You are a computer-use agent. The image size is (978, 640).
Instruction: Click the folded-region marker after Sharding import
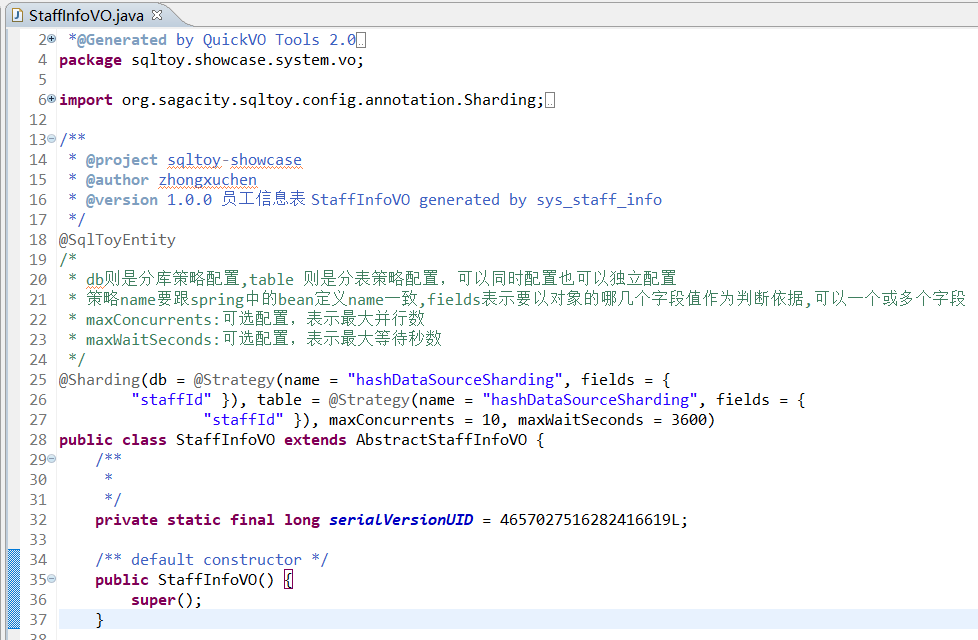point(550,100)
